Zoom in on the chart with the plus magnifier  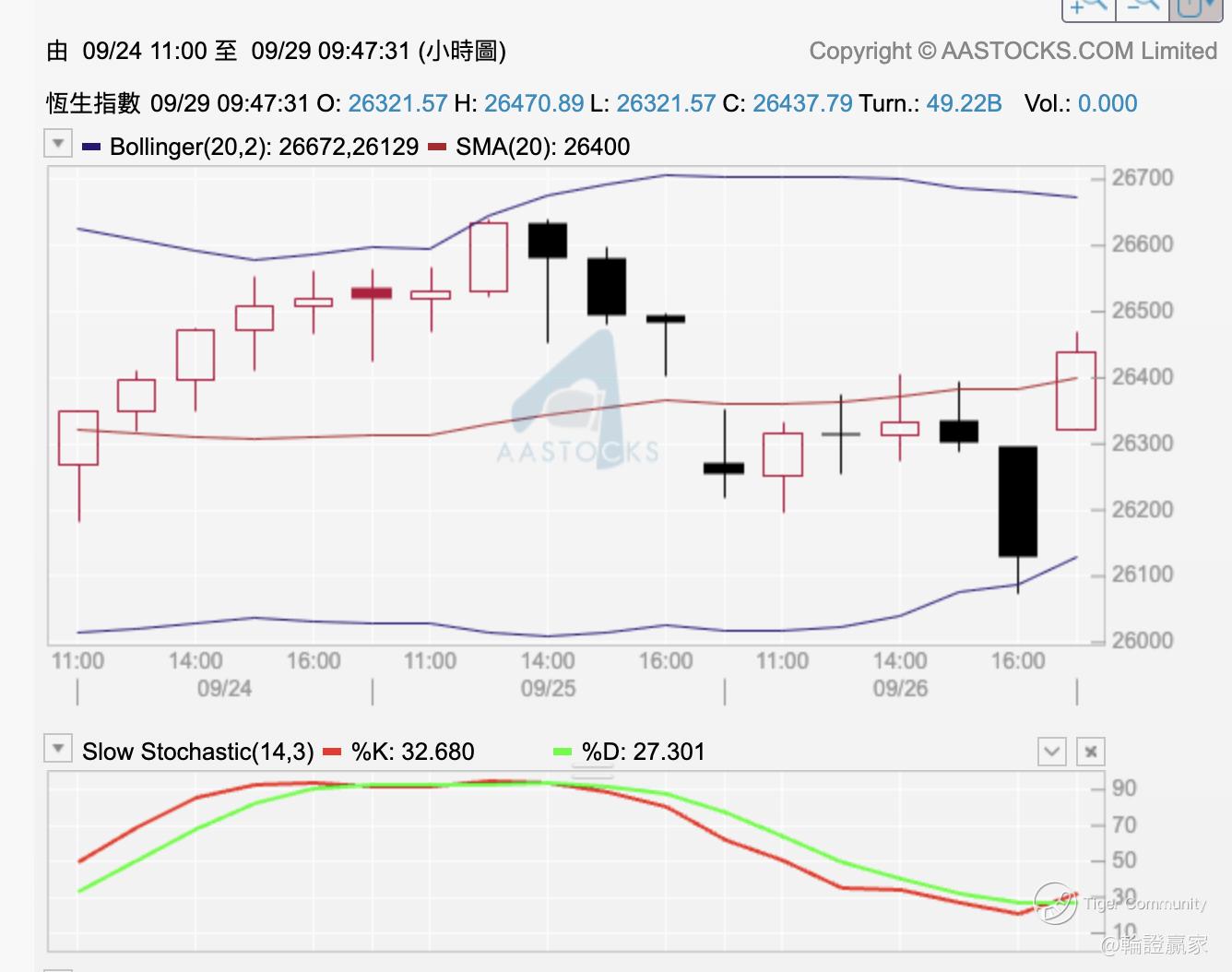tap(1089, 7)
